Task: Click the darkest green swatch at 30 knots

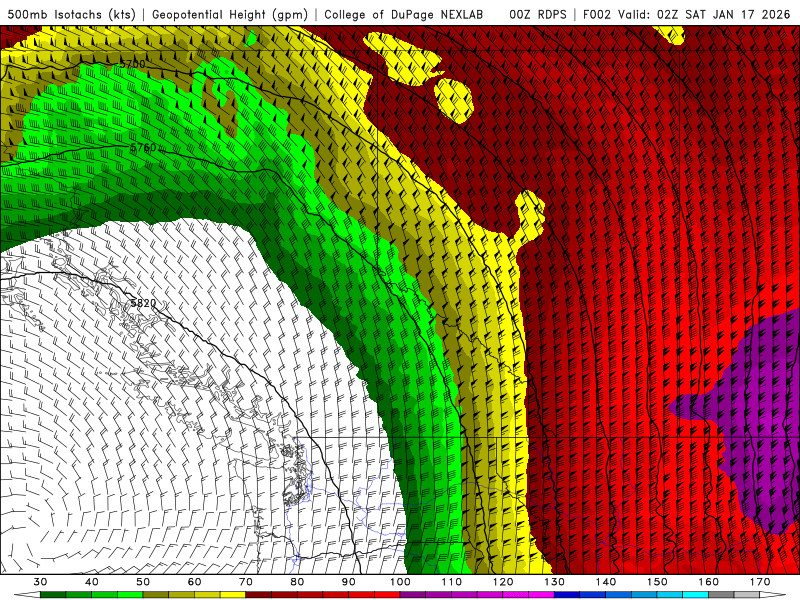Action: [x=53, y=596]
